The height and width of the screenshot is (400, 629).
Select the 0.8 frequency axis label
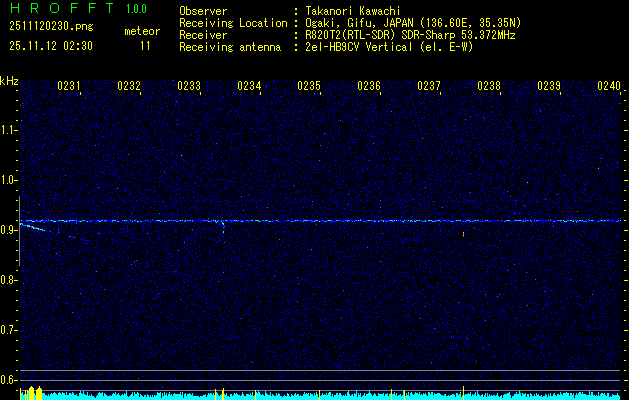(x=9, y=280)
